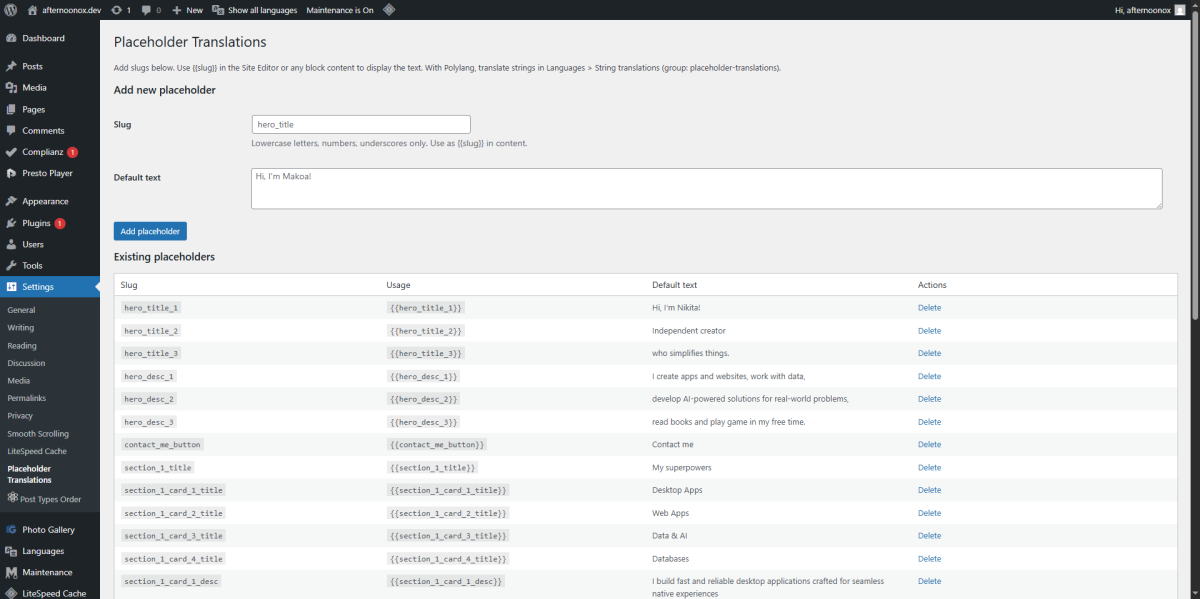
Task: Click inside the Default text textarea
Action: 706,188
